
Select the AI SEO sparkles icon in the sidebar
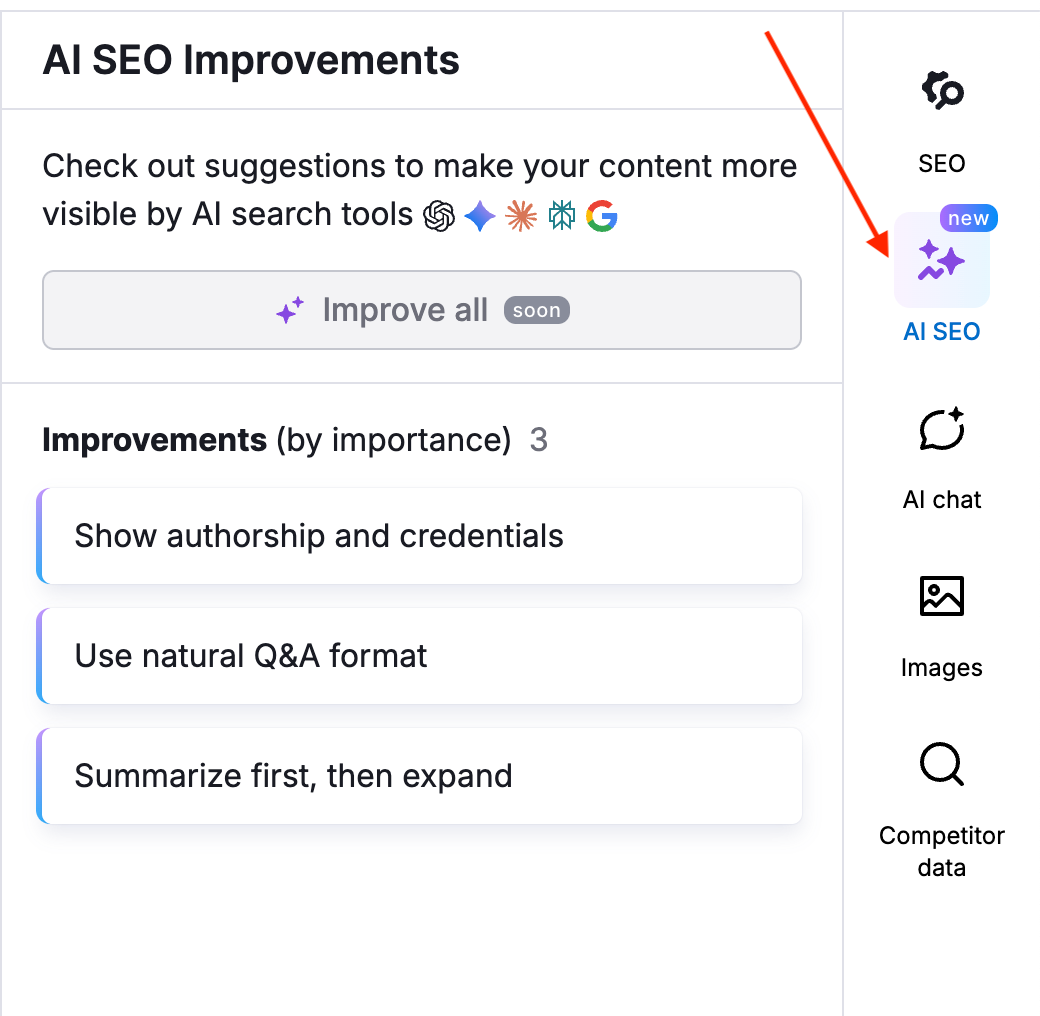[941, 260]
